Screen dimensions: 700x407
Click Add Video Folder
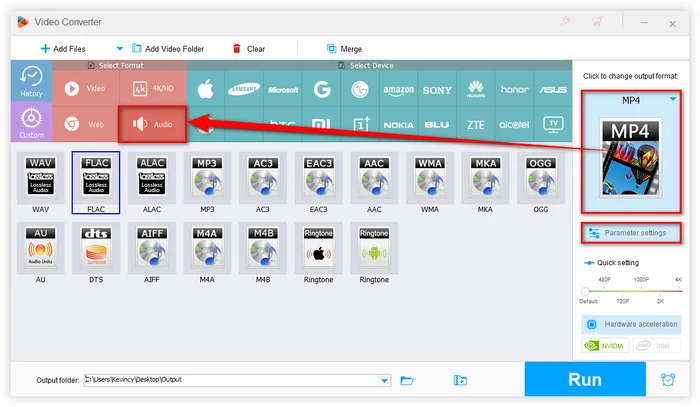click(x=168, y=49)
